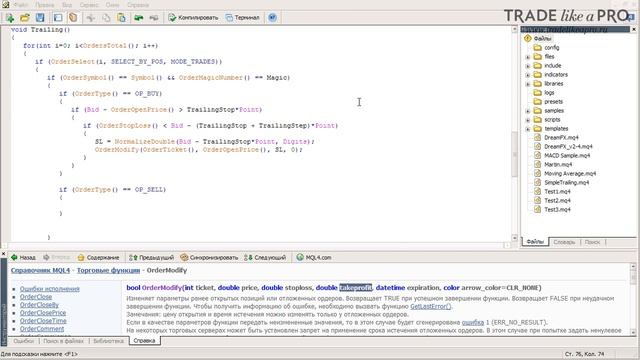Screen dimensions: 640x360
Task: Click the MetaEditor app icon in title corner
Action: (x=5, y=5)
